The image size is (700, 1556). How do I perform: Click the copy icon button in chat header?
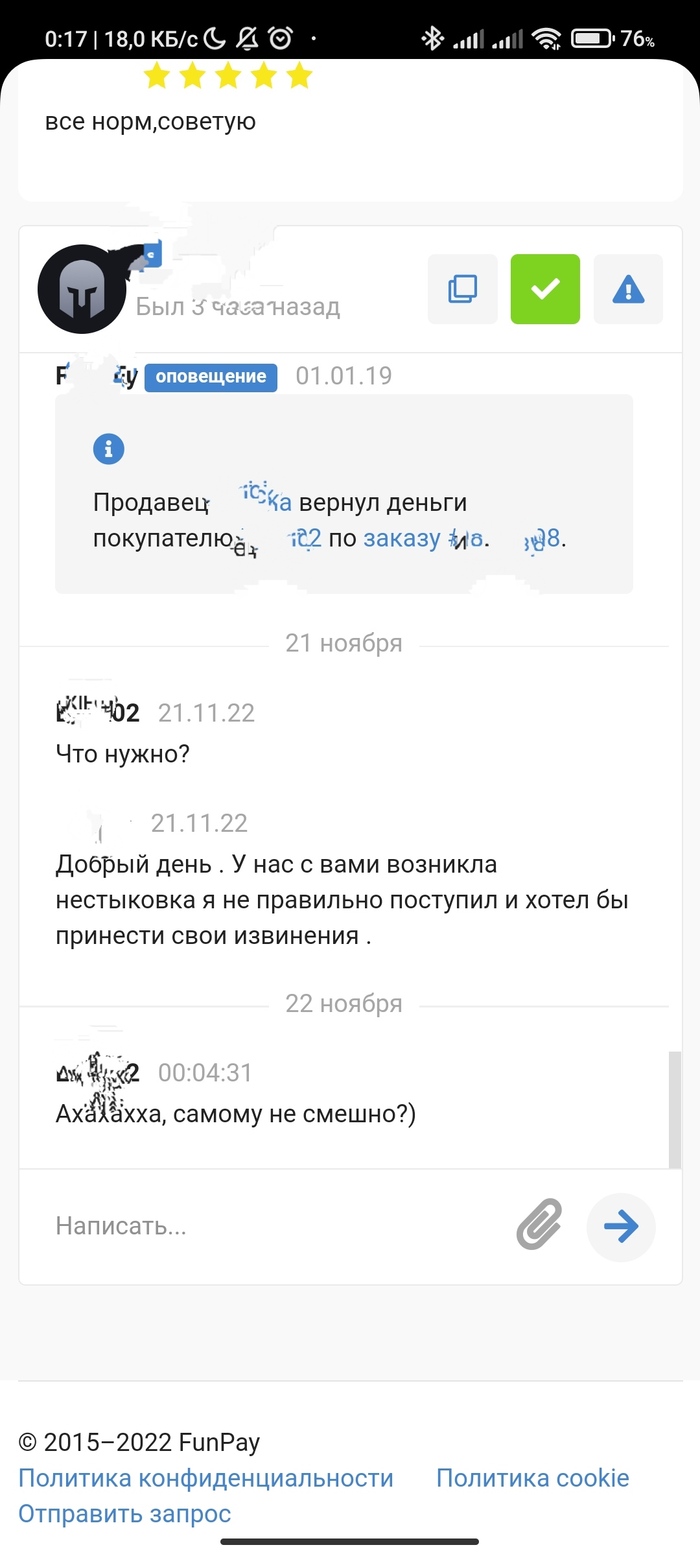click(x=462, y=290)
